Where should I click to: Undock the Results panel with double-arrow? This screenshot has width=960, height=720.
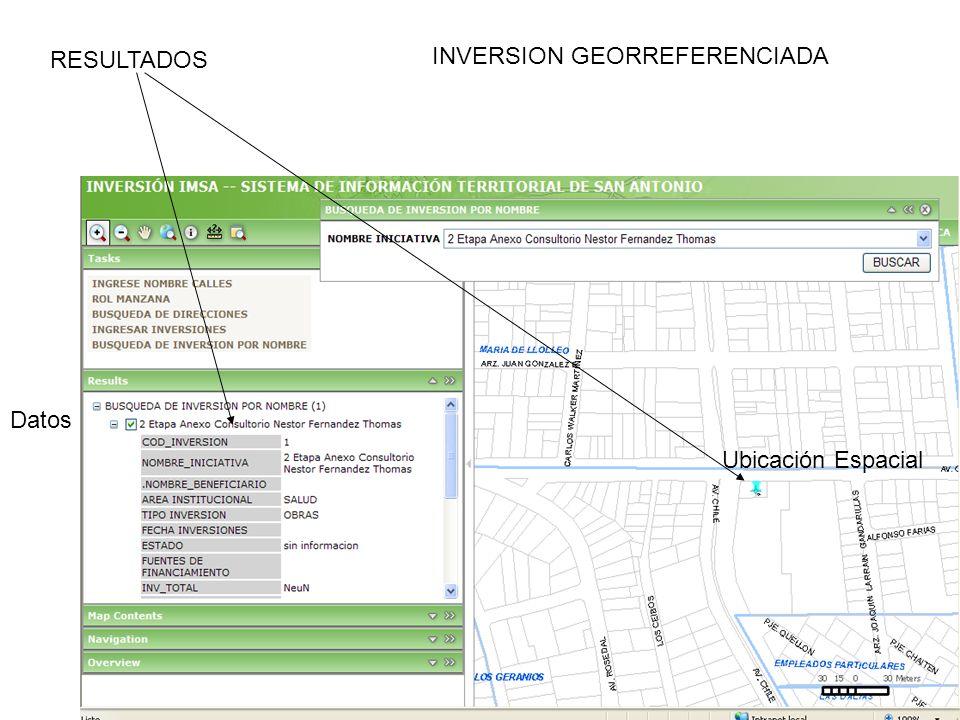coord(450,381)
